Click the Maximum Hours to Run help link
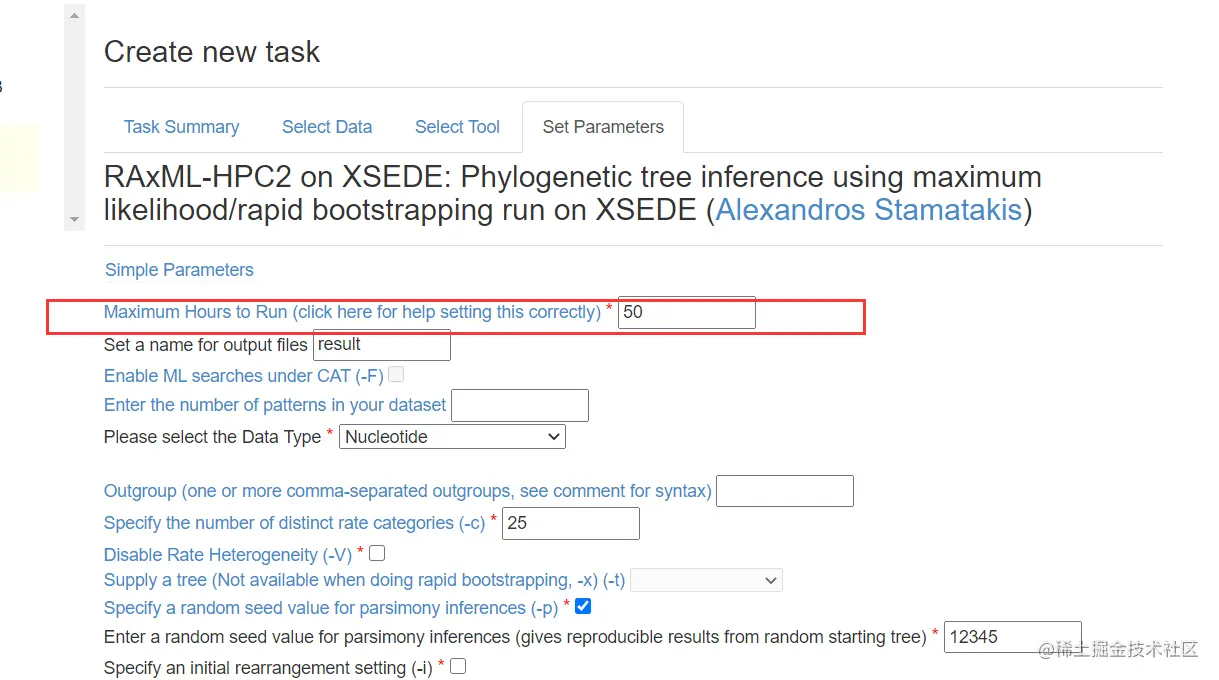Image resolution: width=1219 pixels, height=680 pixels. click(x=352, y=312)
